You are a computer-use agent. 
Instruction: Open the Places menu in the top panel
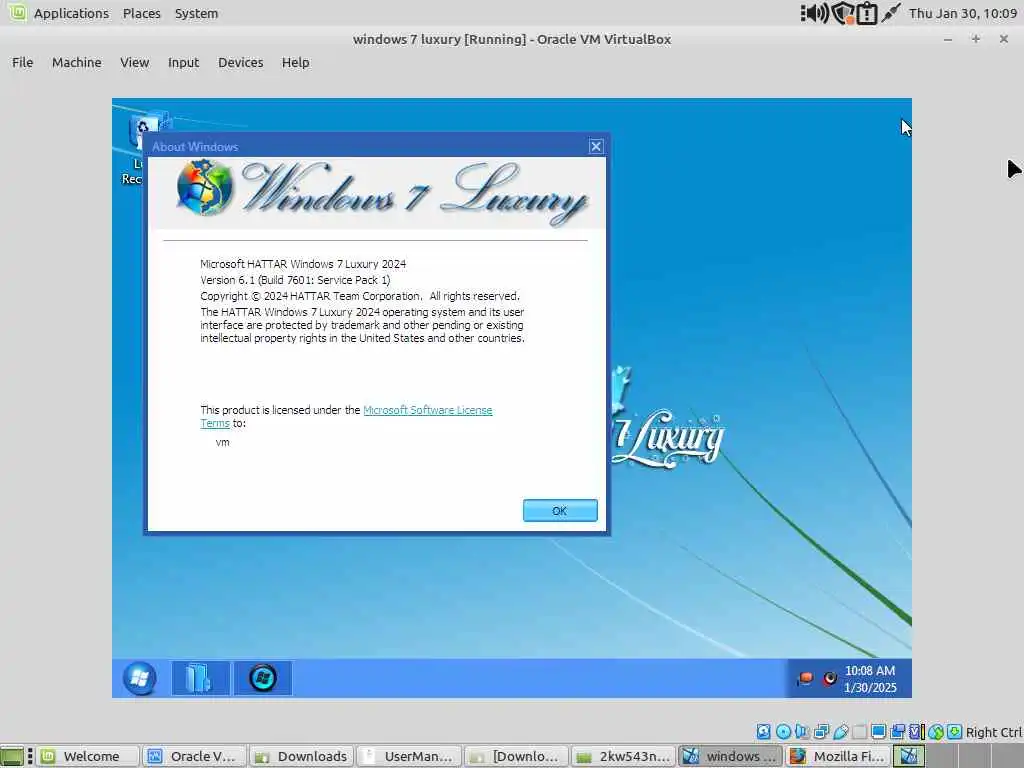[x=142, y=13]
